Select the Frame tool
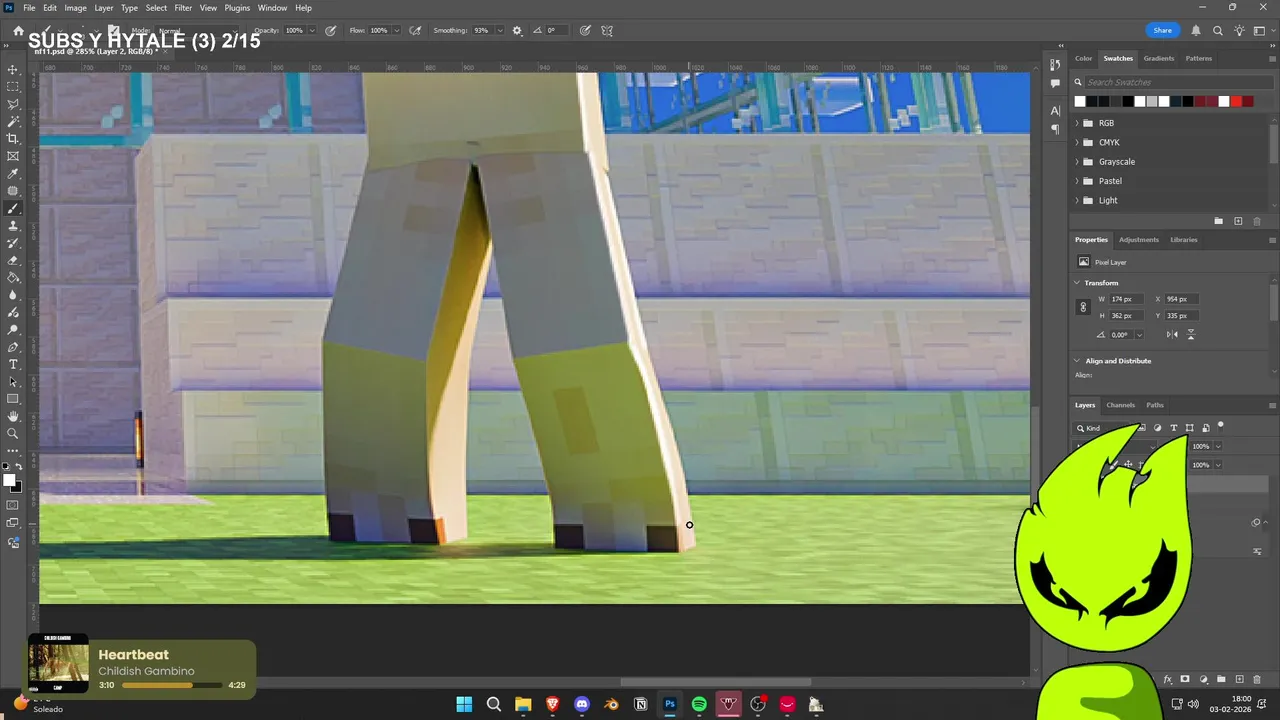Image resolution: width=1280 pixels, height=720 pixels. pos(13,156)
